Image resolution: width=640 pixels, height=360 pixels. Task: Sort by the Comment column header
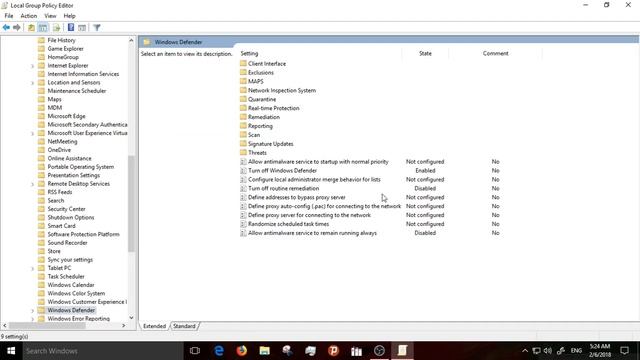point(496,53)
